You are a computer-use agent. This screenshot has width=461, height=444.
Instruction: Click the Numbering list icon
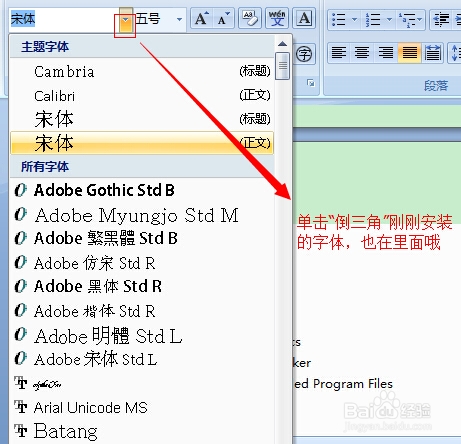pyautogui.click(x=373, y=20)
